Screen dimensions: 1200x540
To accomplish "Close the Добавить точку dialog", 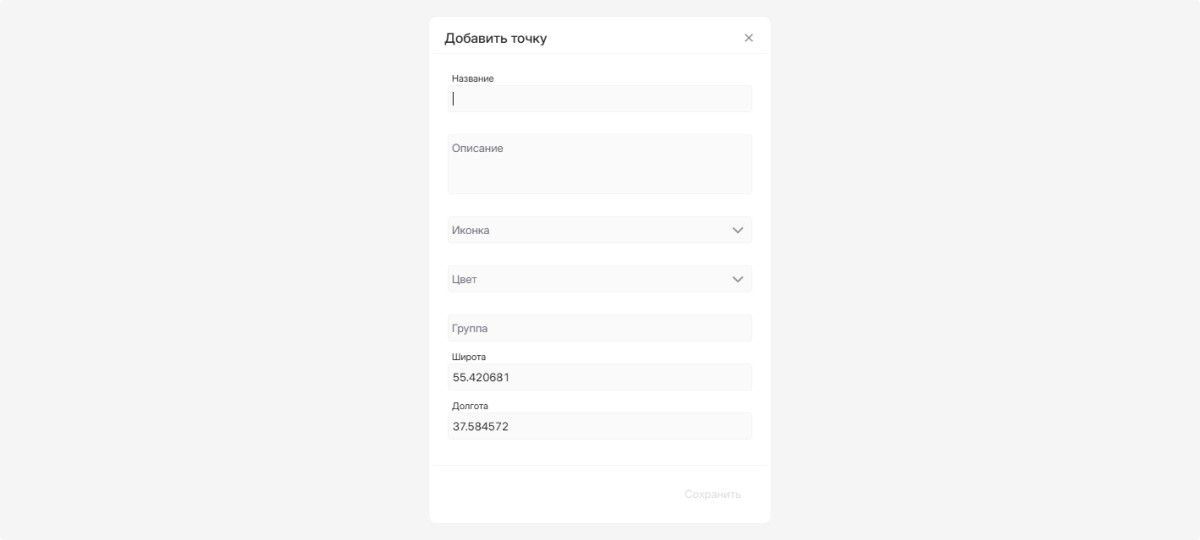I will (749, 38).
